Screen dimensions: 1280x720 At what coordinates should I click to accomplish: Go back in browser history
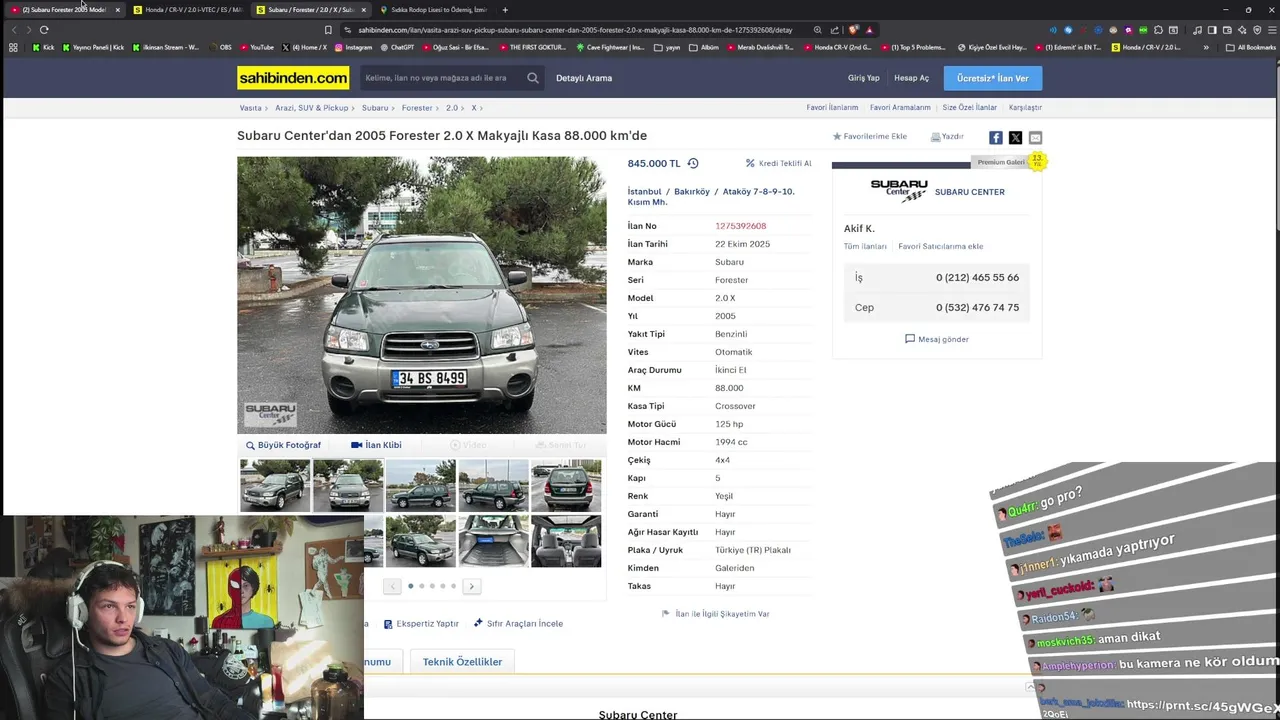(x=14, y=30)
